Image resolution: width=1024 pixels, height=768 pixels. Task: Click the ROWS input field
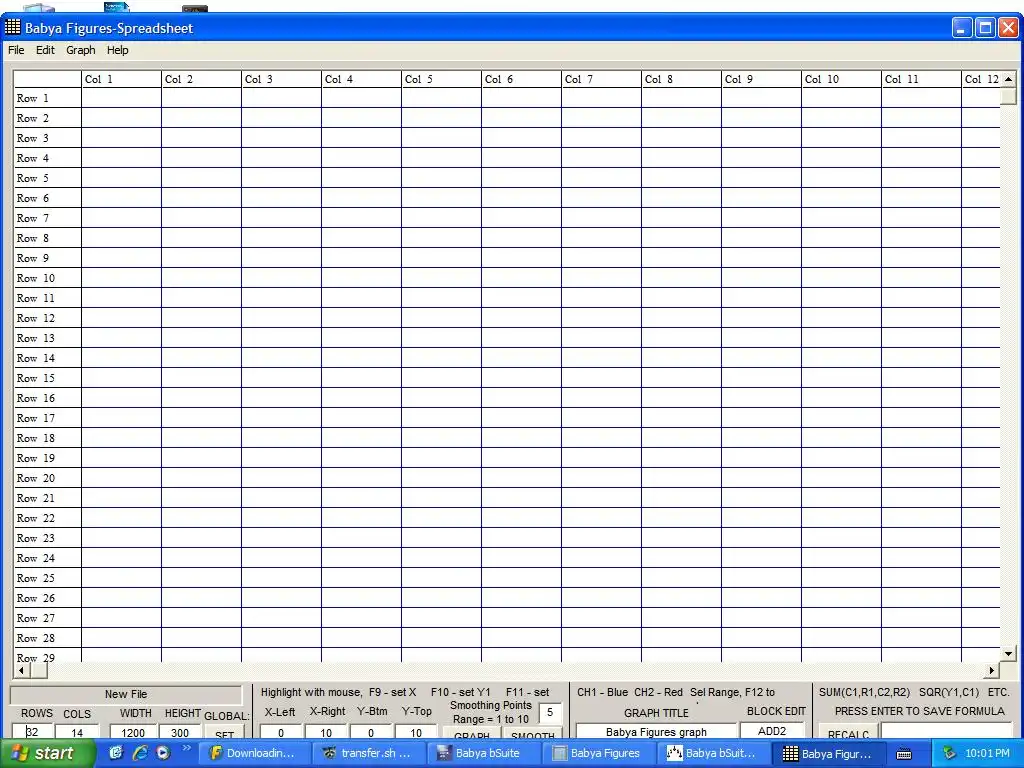click(32, 732)
